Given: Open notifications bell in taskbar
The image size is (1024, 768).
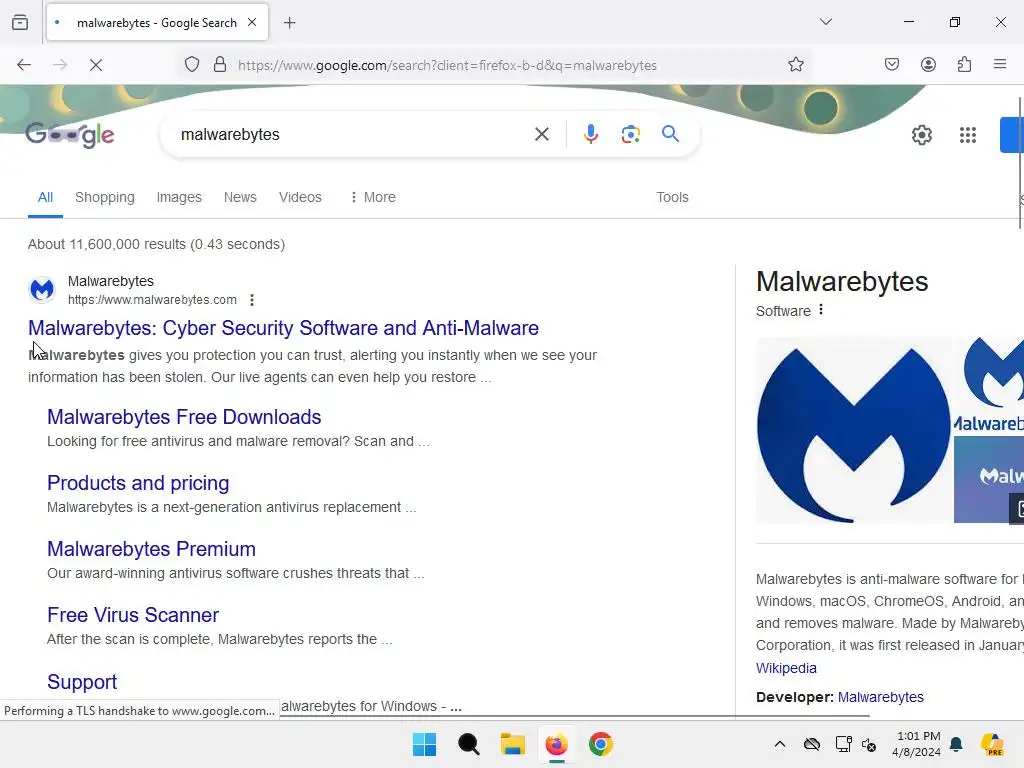Looking at the screenshot, I should [956, 744].
